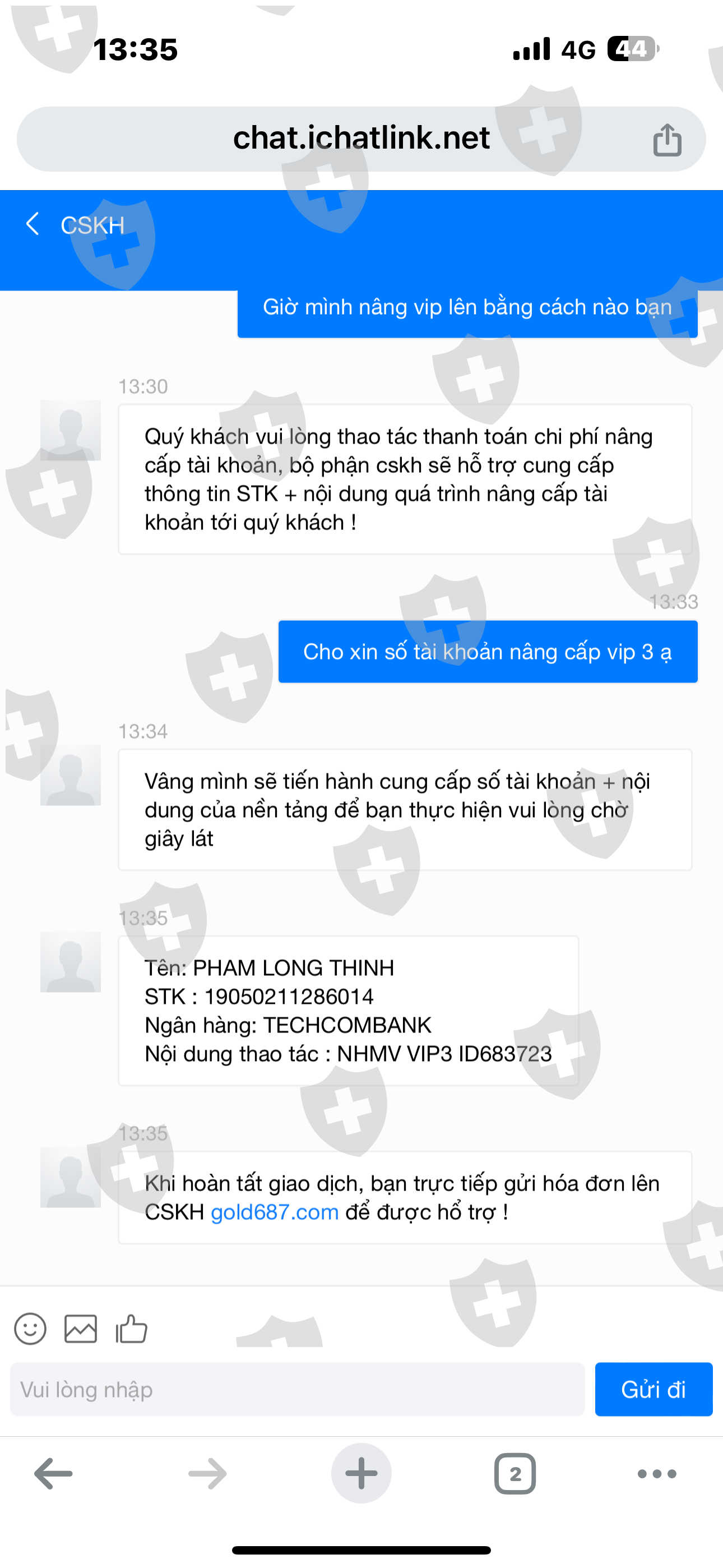723x1568 pixels.
Task: Send a thumbs-up like icon
Action: click(132, 1329)
